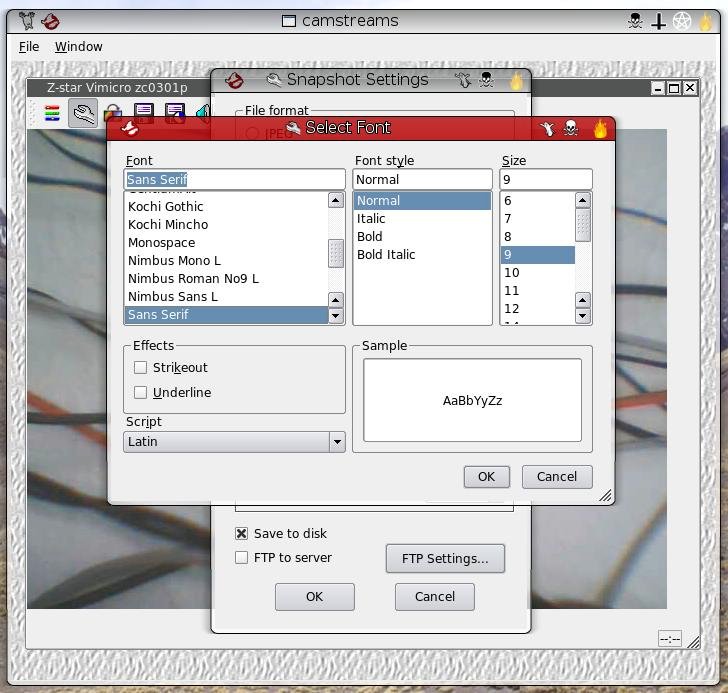
Task: Choose Normal in font style list
Action: pyautogui.click(x=422, y=201)
